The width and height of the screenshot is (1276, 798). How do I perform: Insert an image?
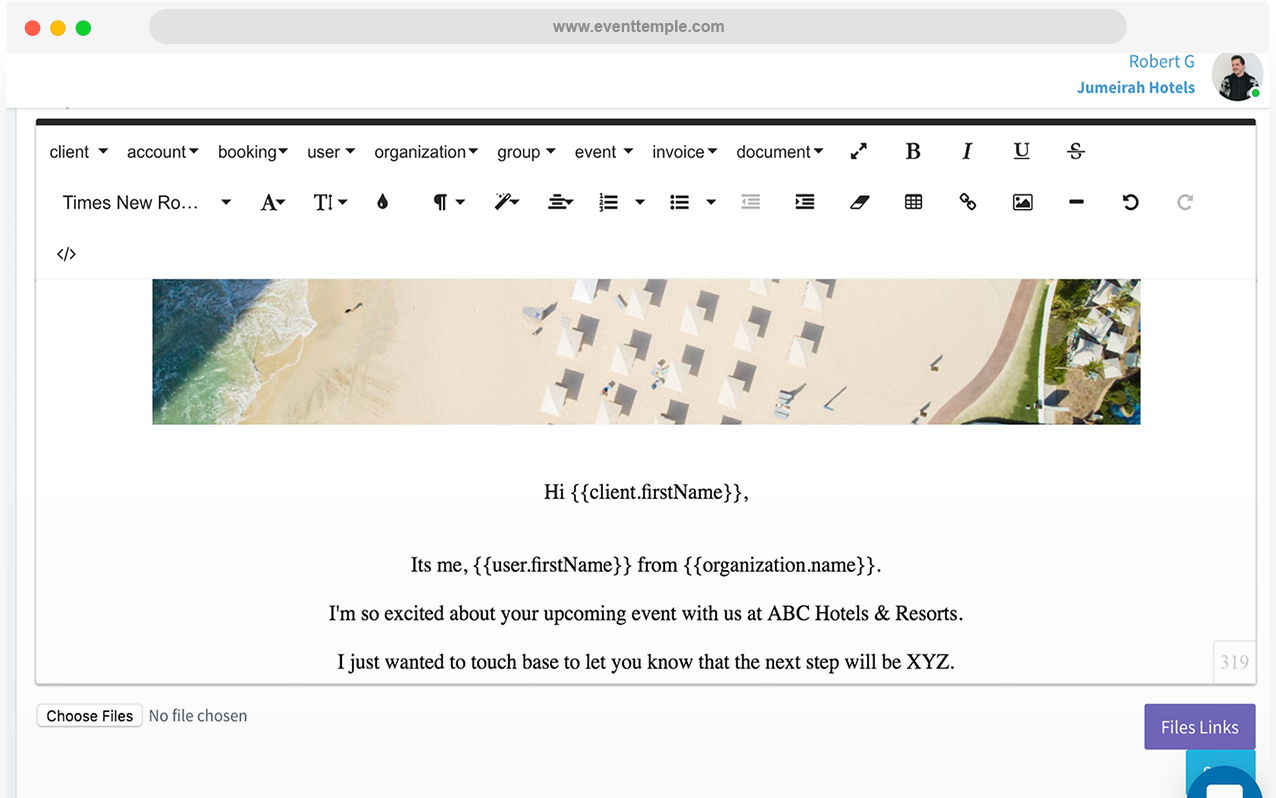(1022, 202)
